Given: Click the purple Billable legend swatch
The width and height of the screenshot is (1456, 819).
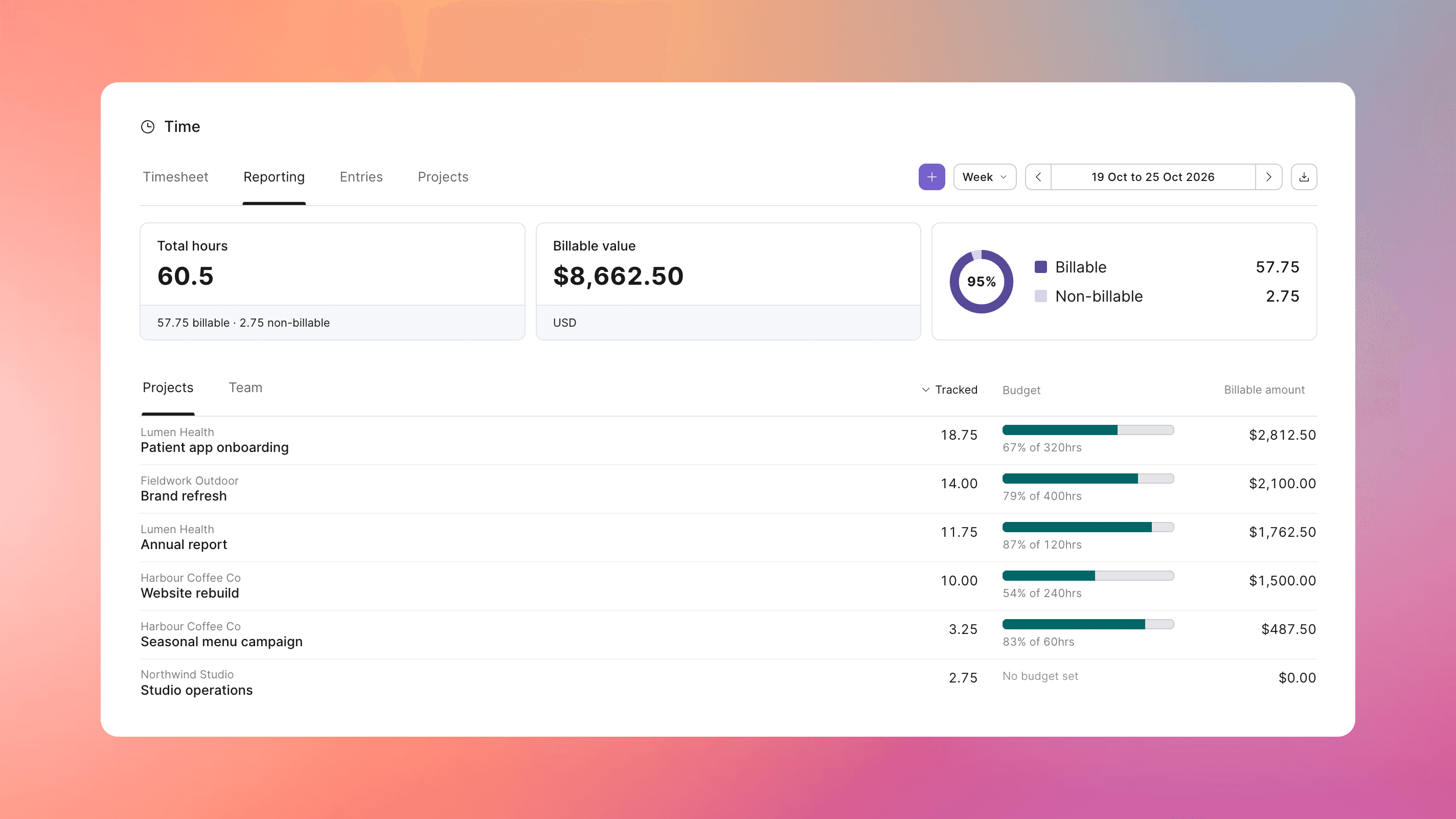Looking at the screenshot, I should click(1040, 267).
